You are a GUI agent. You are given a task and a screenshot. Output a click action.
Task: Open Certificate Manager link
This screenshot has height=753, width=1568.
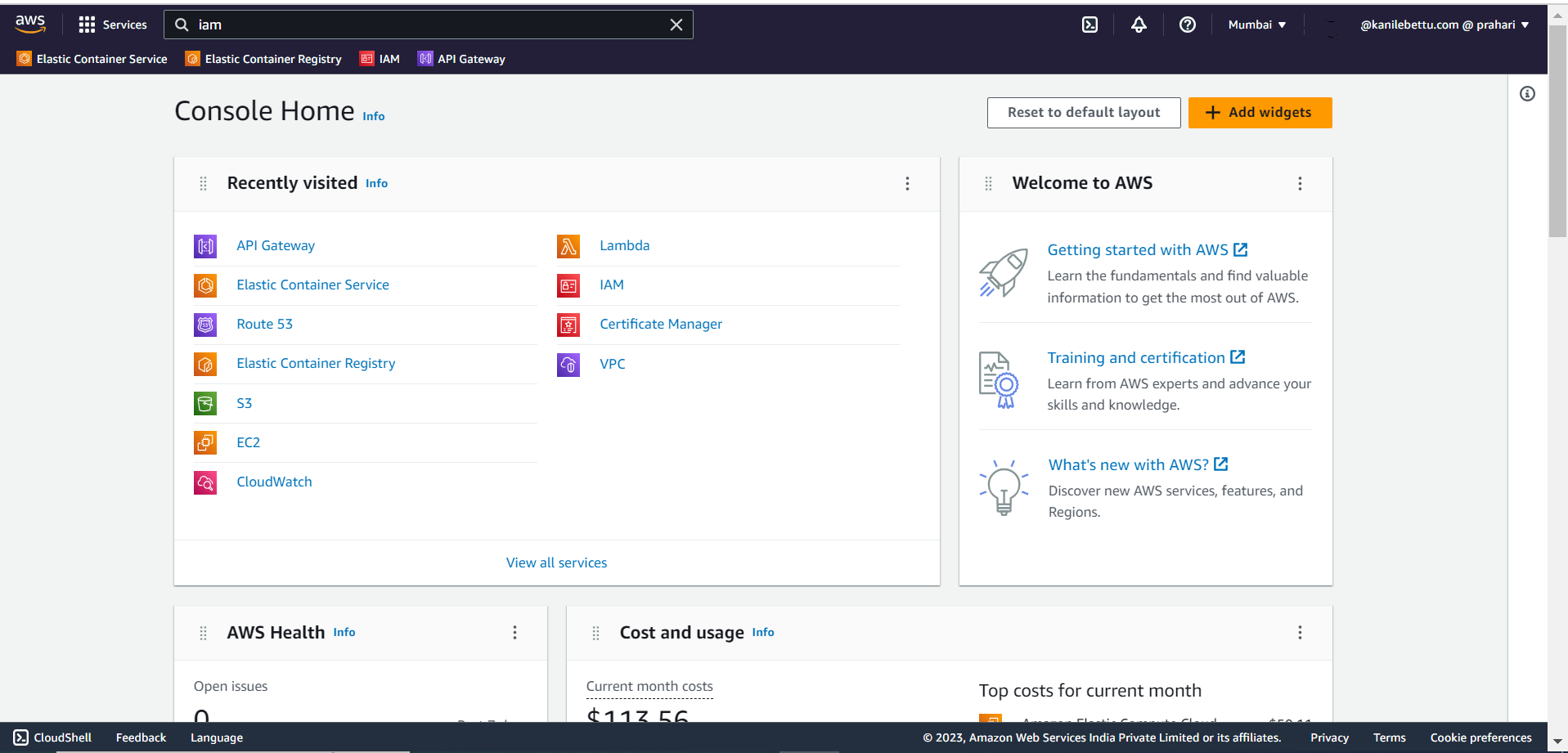[x=661, y=324]
